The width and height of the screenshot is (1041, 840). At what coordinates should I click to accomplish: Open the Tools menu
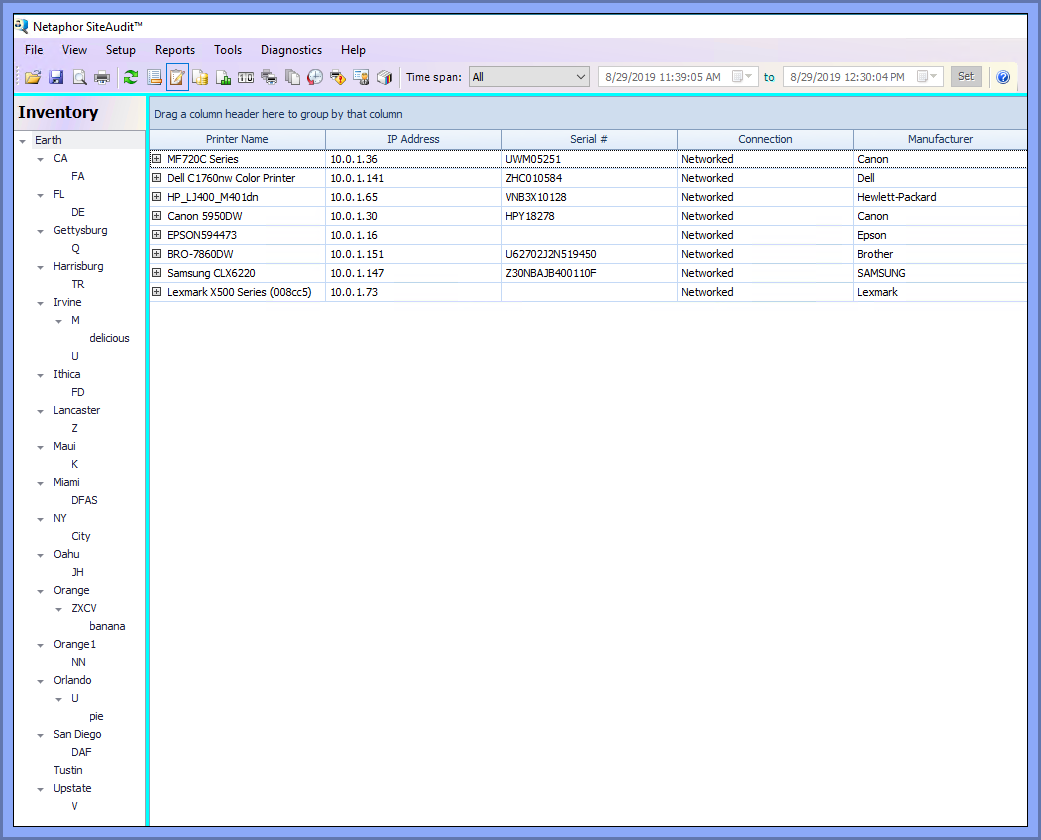[x=228, y=50]
